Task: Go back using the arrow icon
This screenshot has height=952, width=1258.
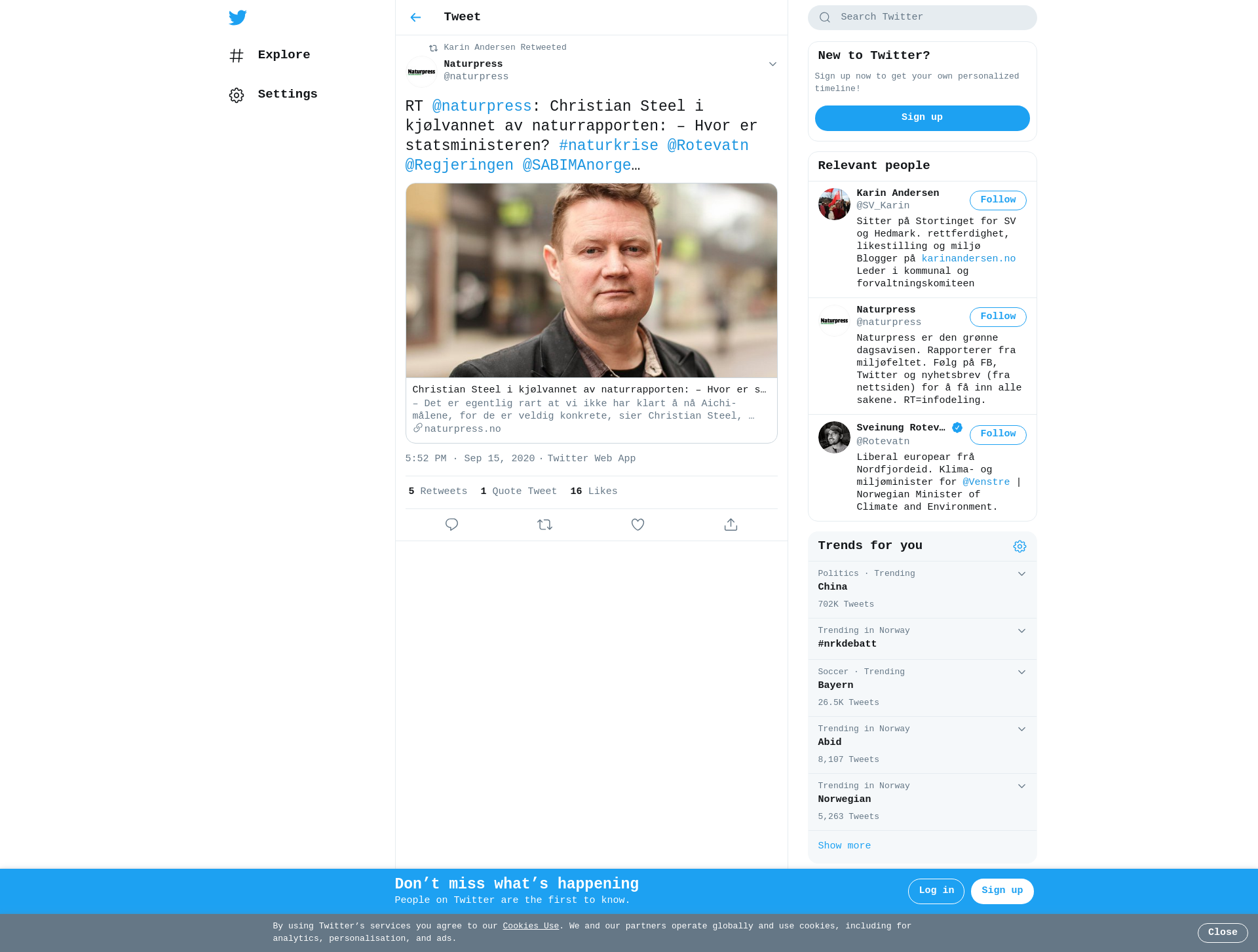Action: (415, 18)
